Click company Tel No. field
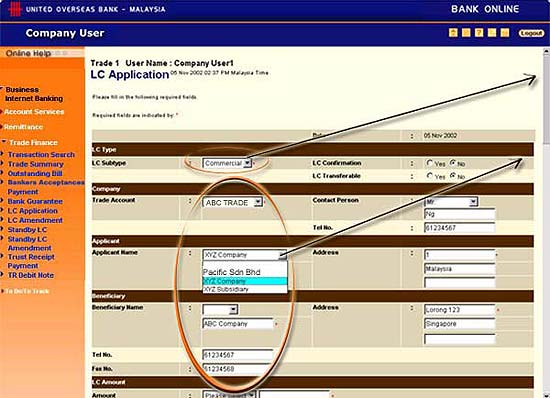Image resolution: width=550 pixels, height=398 pixels. (x=460, y=228)
